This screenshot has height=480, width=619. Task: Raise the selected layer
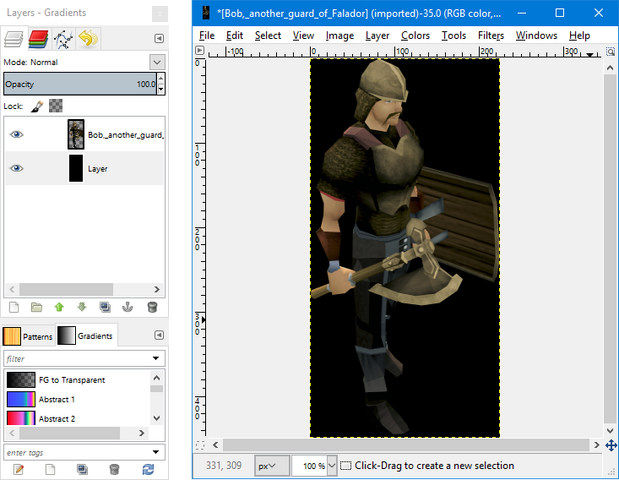[59, 307]
